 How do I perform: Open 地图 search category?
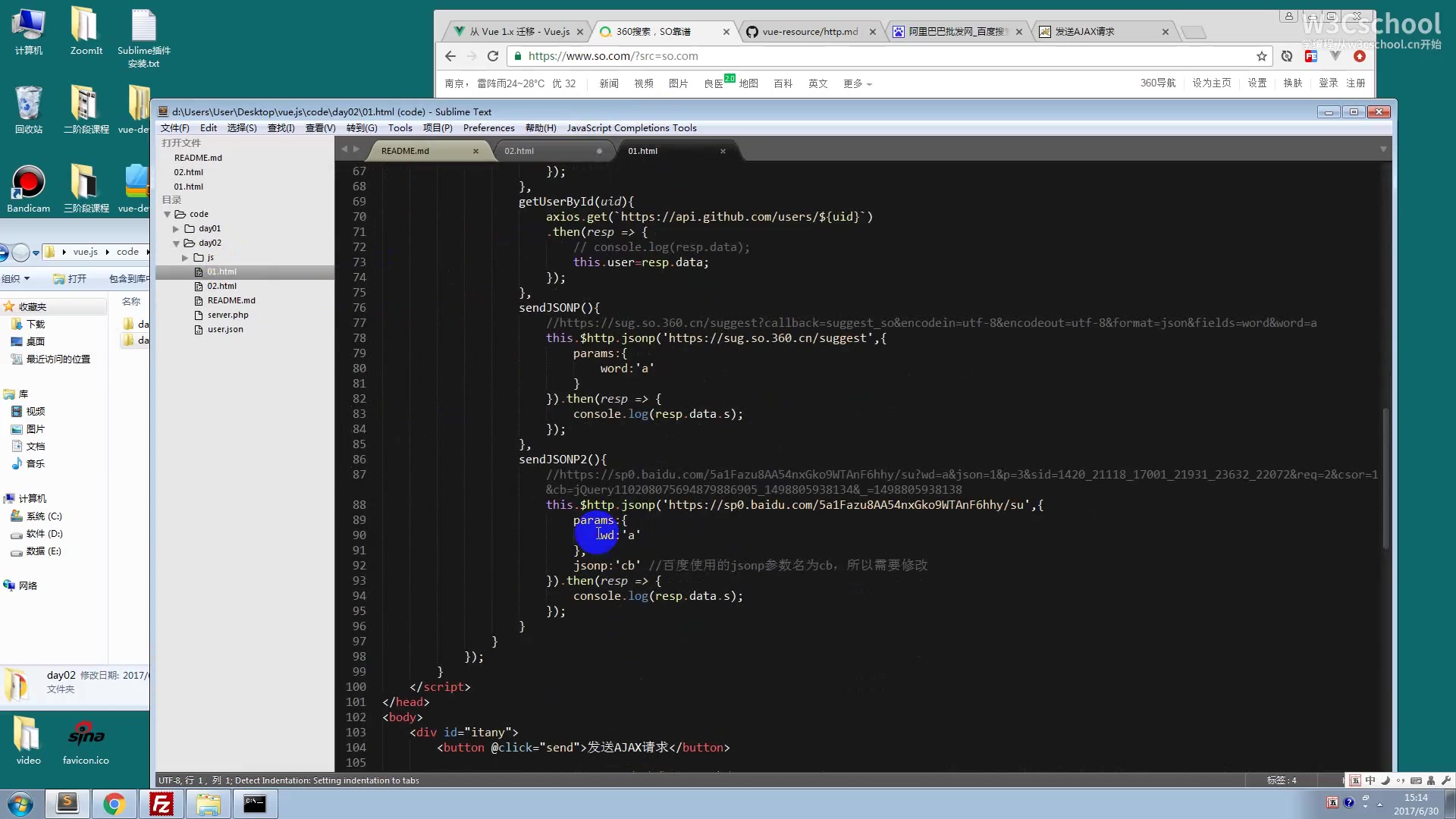(x=748, y=83)
